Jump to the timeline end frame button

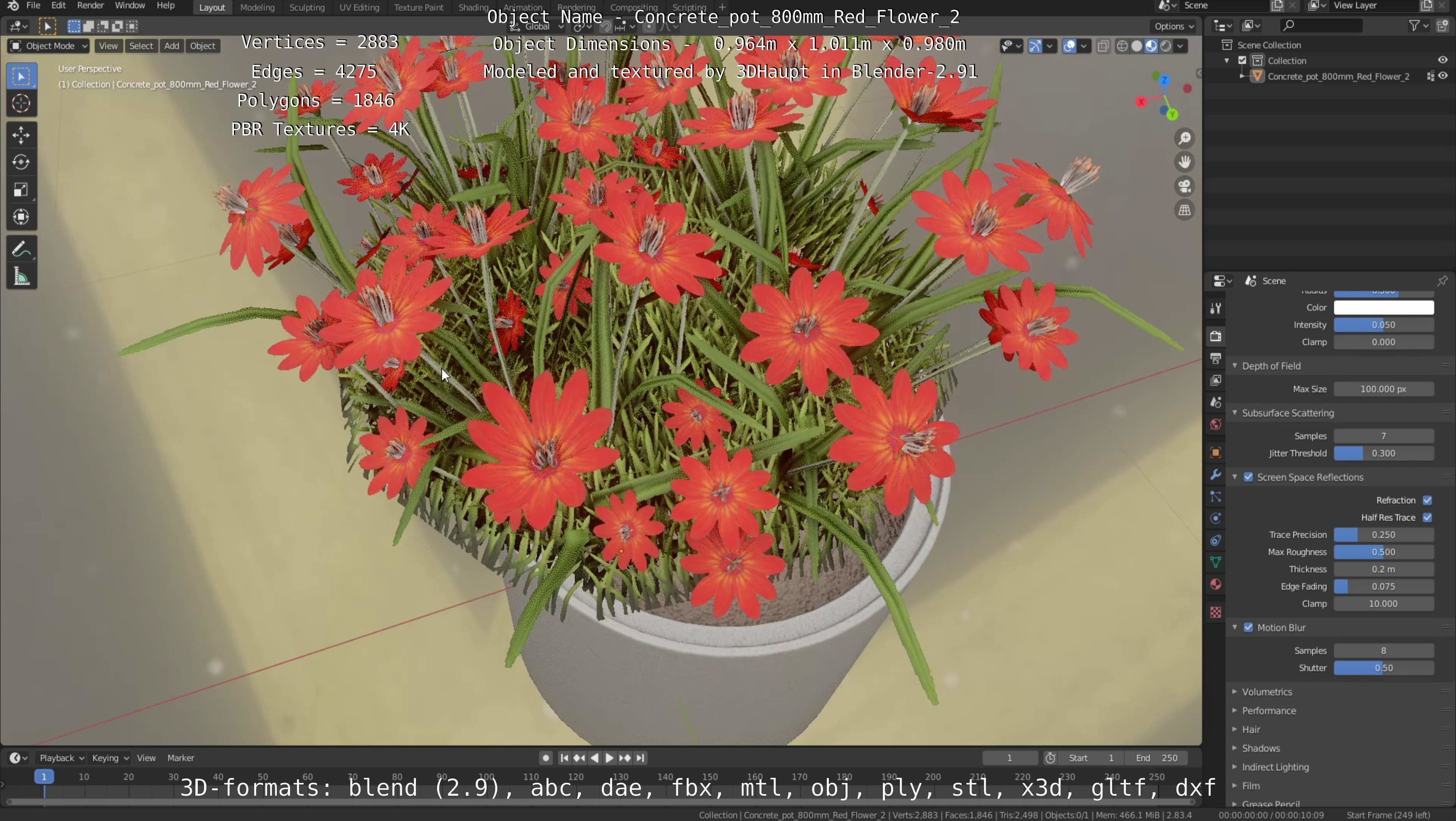pyautogui.click(x=640, y=758)
